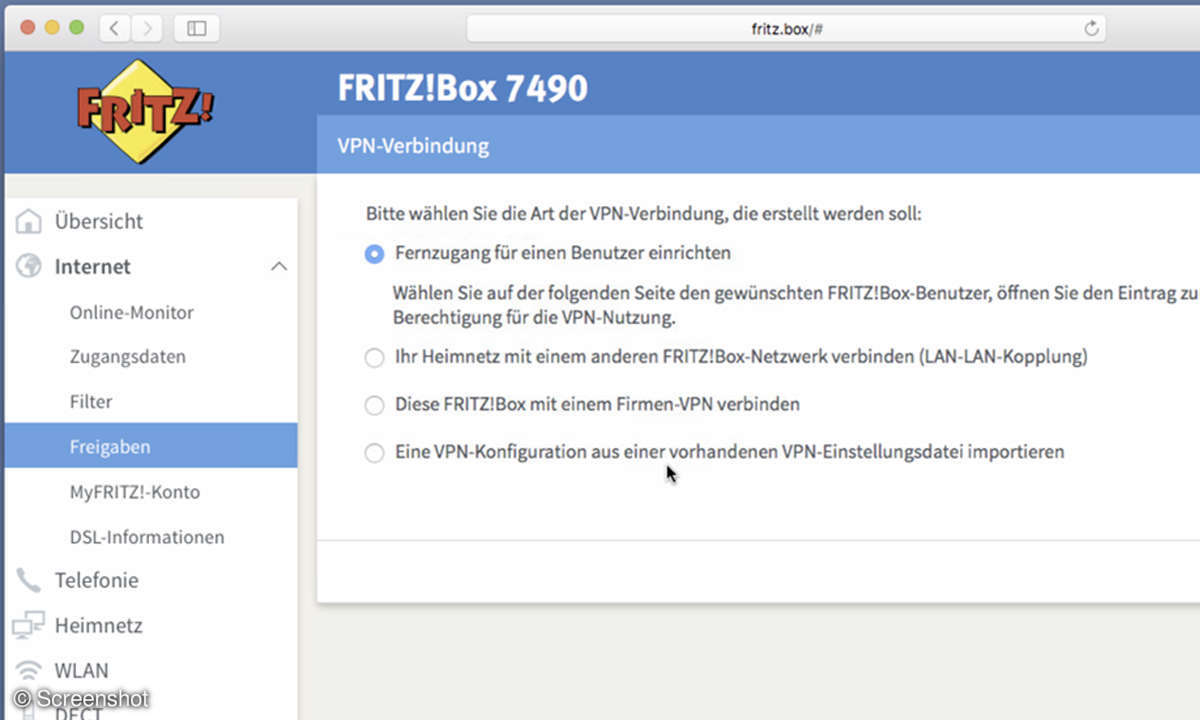Click the FRITZ! logo

click(146, 111)
